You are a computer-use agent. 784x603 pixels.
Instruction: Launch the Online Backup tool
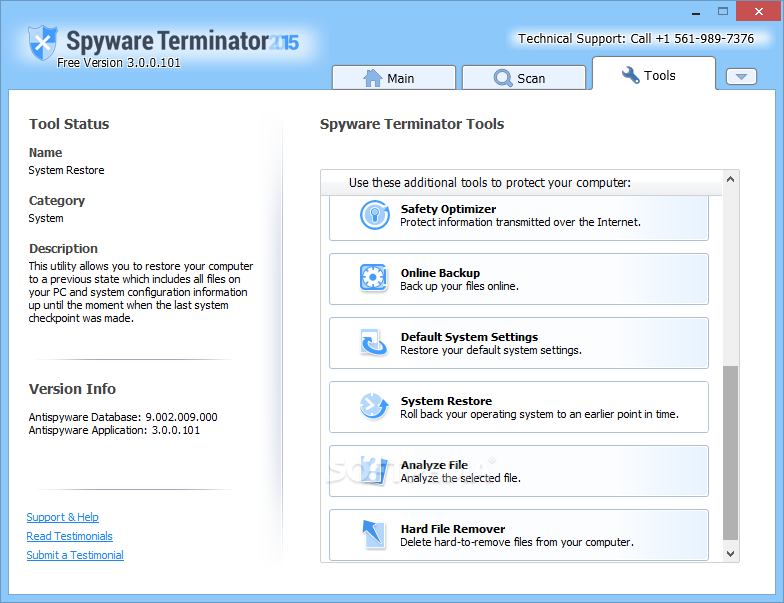tap(518, 279)
